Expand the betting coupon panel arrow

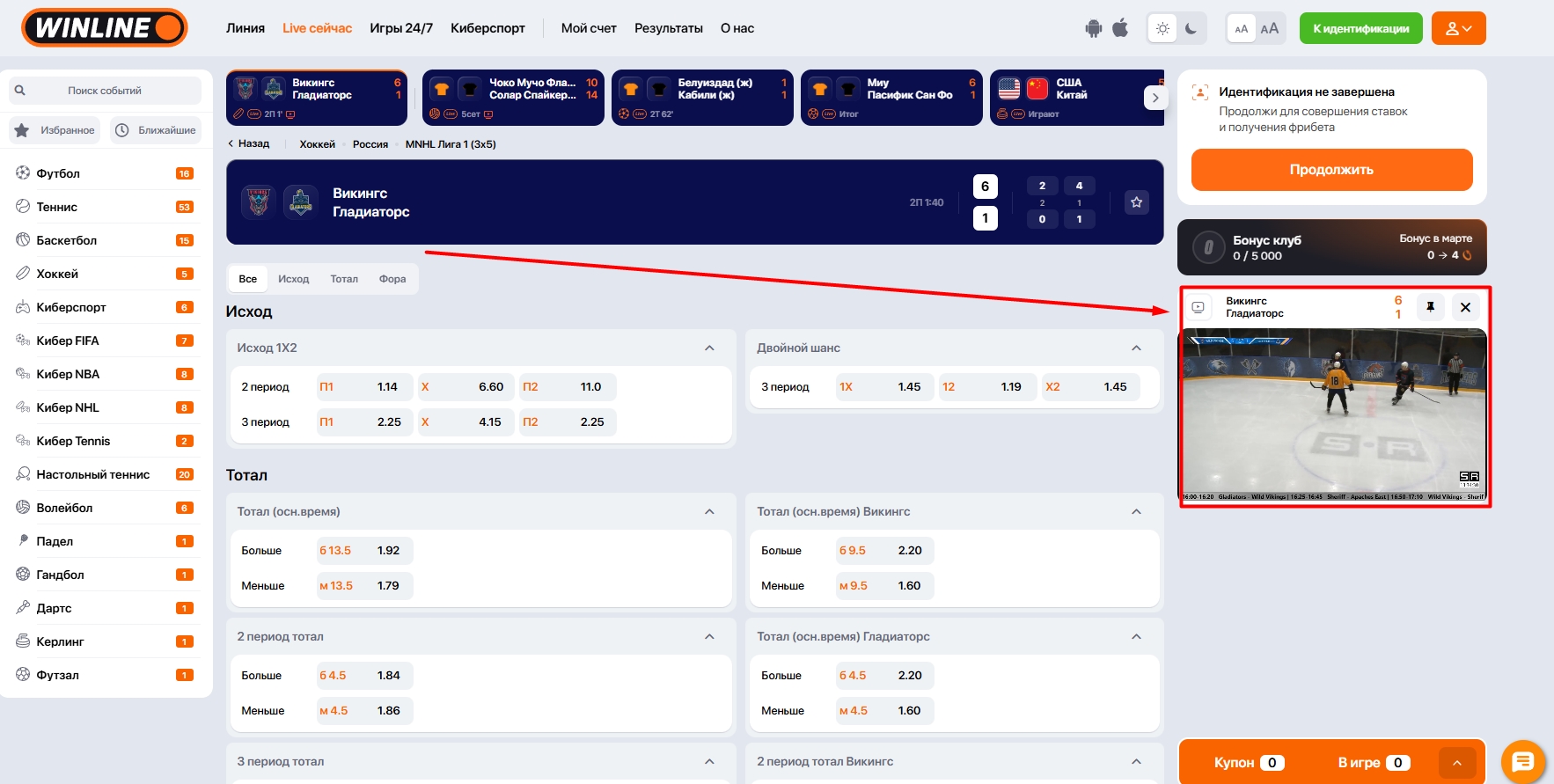(x=1456, y=763)
